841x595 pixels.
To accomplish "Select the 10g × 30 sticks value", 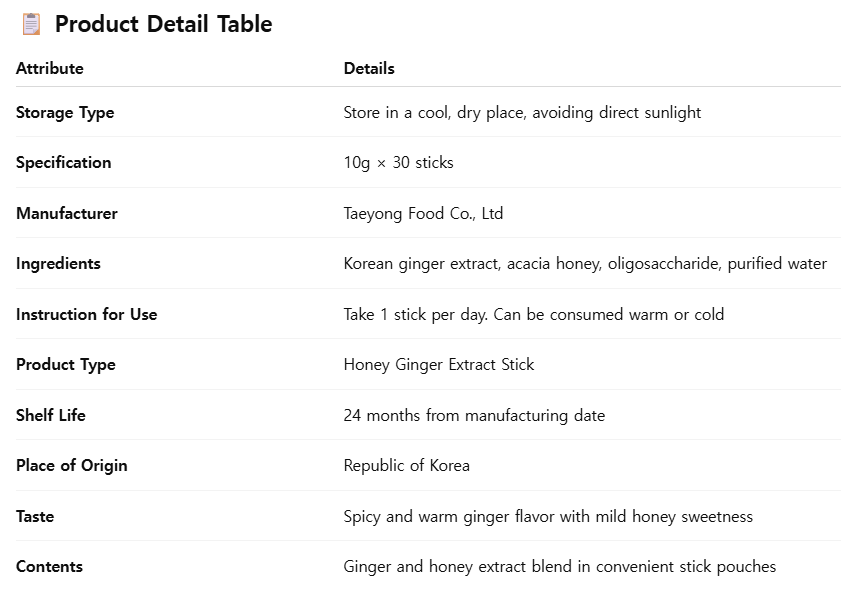I will [x=398, y=162].
